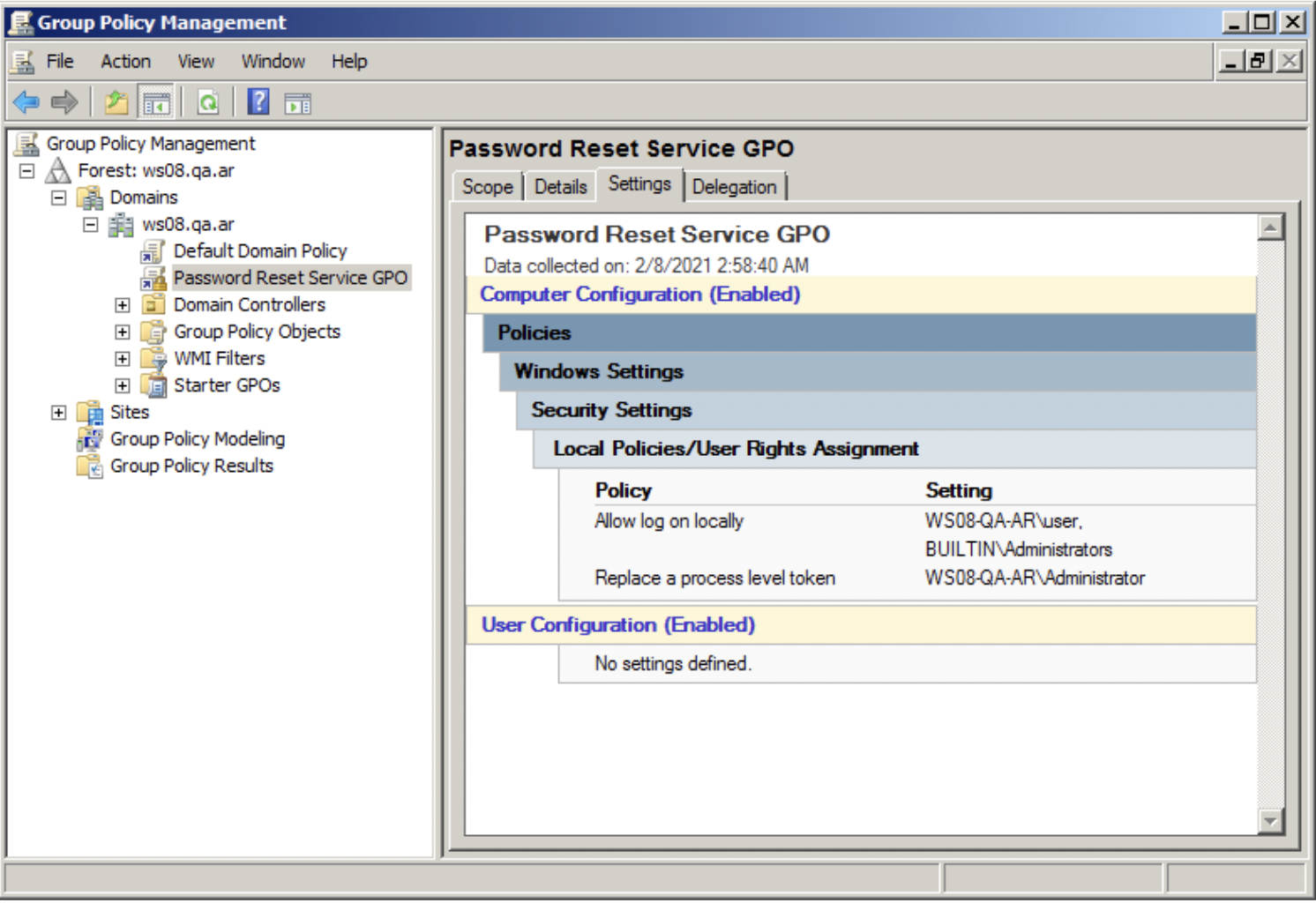This screenshot has width=1316, height=903.
Task: Click the report scrollbar up arrow
Action: [x=1270, y=228]
